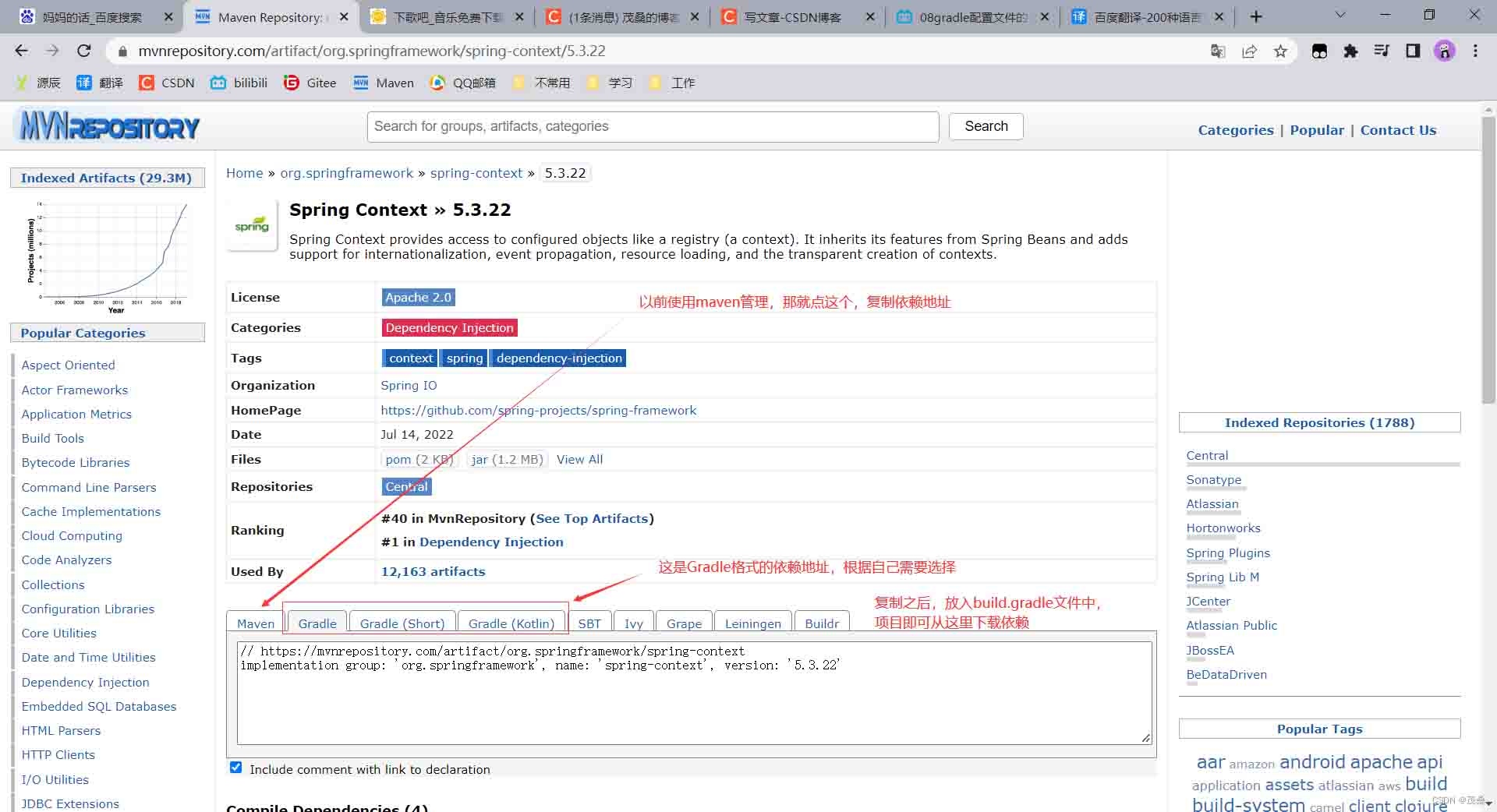Click the Apache 2.0 license badge
Viewport: 1497px width, 812px height.
[418, 297]
